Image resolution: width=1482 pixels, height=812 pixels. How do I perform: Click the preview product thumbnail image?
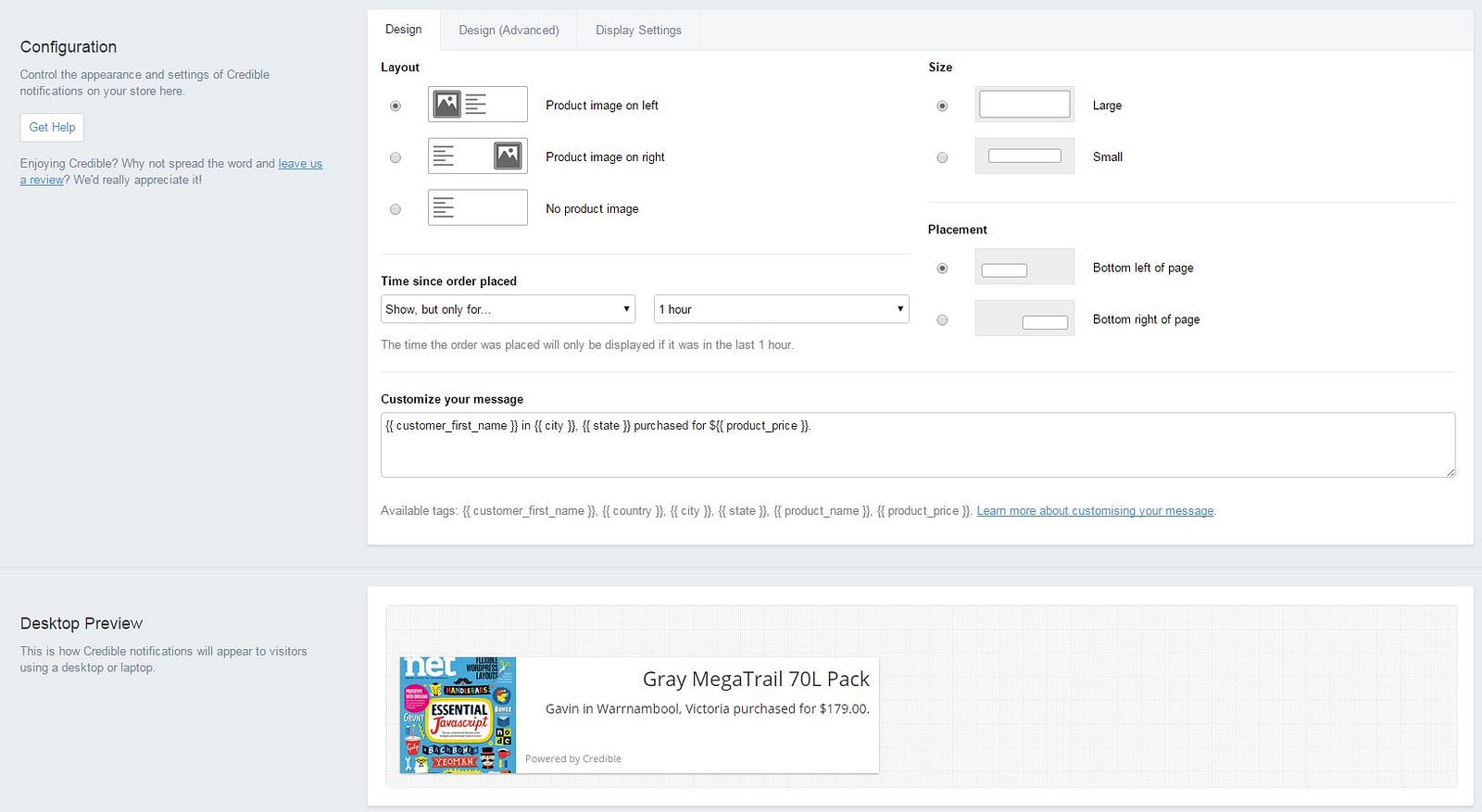458,715
